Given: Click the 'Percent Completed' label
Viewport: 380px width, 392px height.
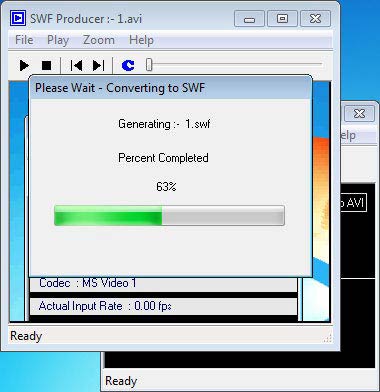Looking at the screenshot, I should [x=163, y=158].
